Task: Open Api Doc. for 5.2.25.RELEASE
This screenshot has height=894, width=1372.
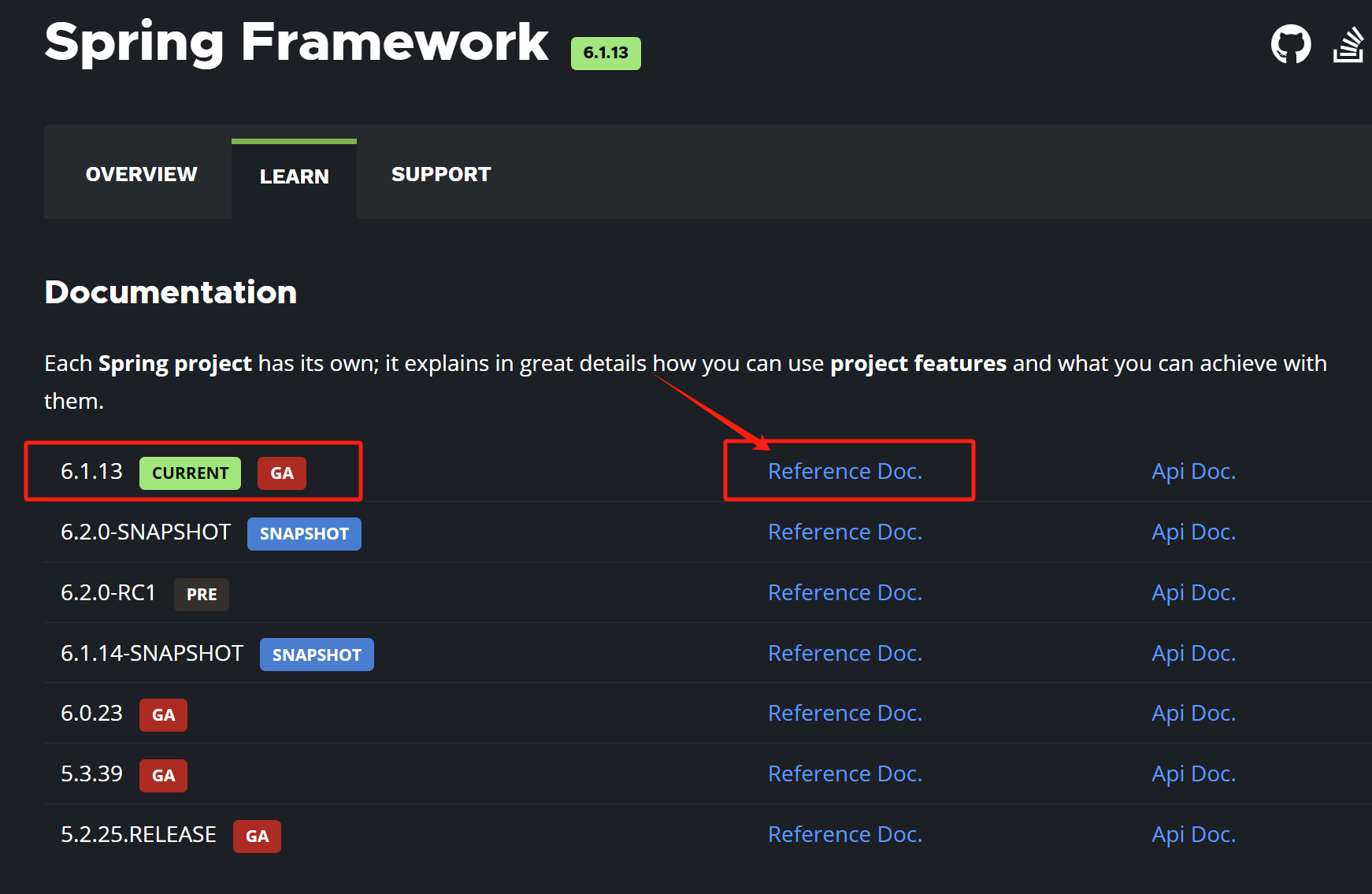Action: [1193, 834]
